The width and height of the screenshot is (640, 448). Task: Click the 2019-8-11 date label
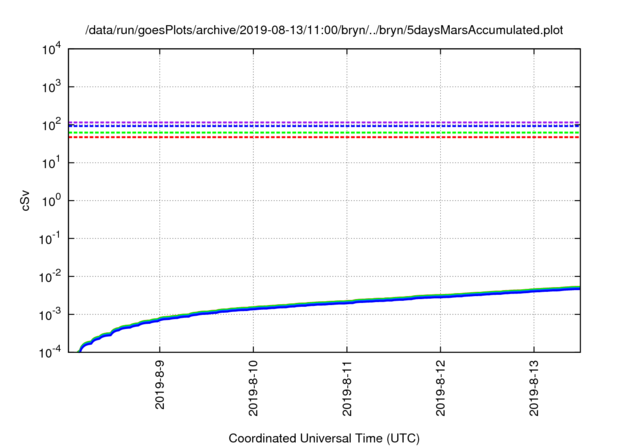[347, 388]
